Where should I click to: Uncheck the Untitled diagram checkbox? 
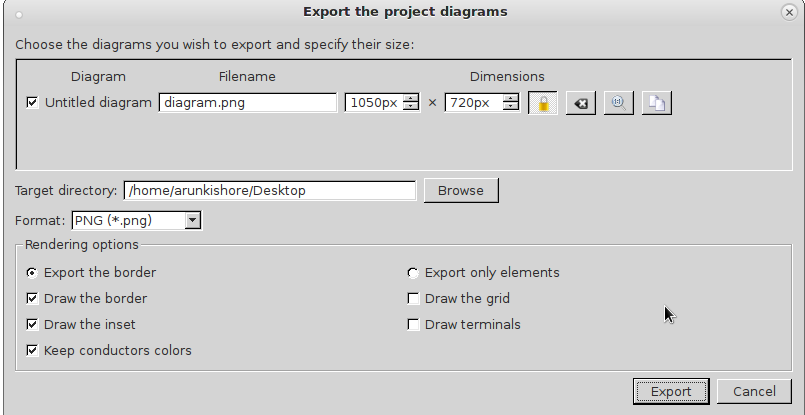click(x=32, y=103)
